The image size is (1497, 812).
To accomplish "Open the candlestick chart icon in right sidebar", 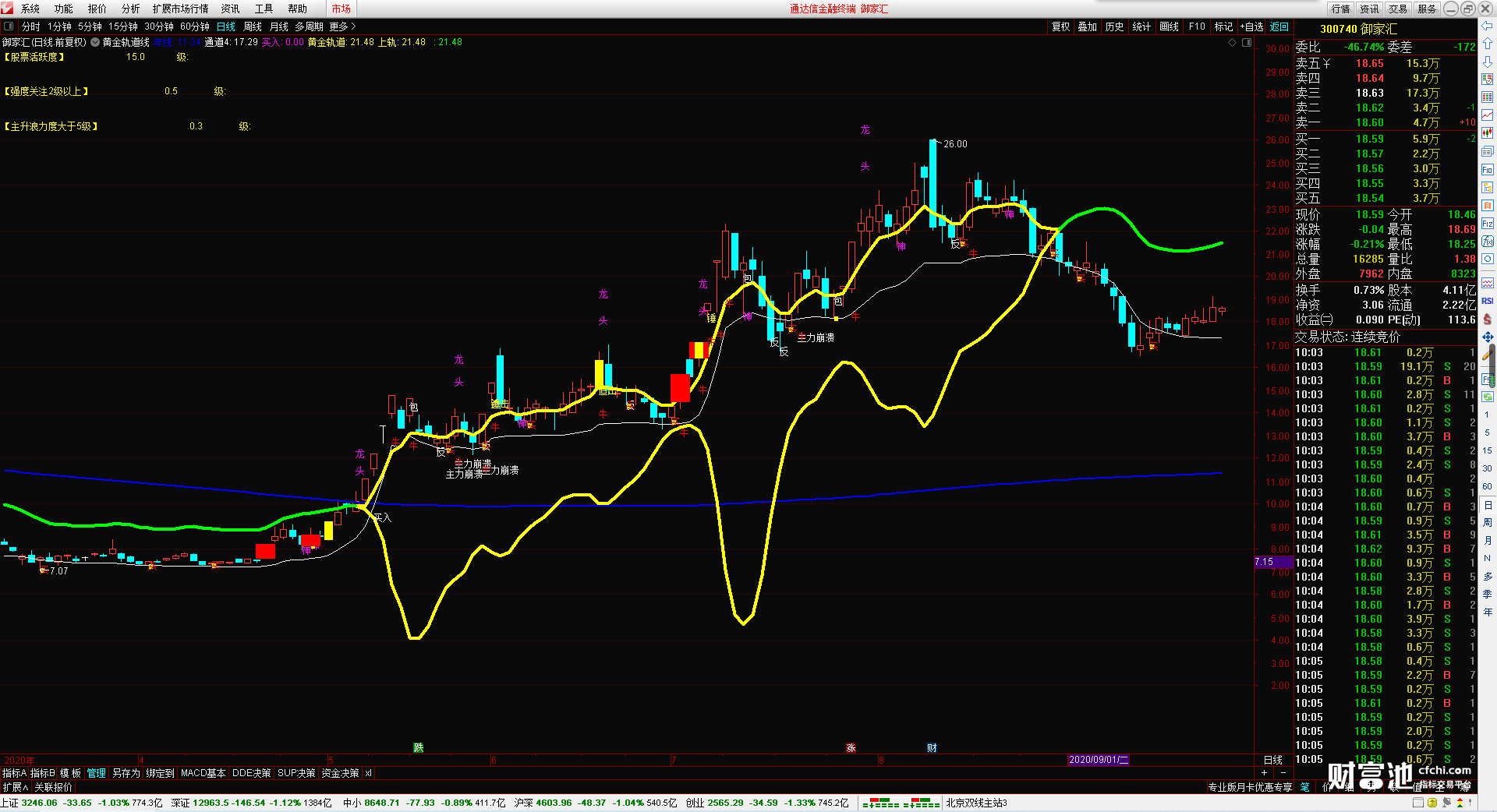I will point(1488,133).
